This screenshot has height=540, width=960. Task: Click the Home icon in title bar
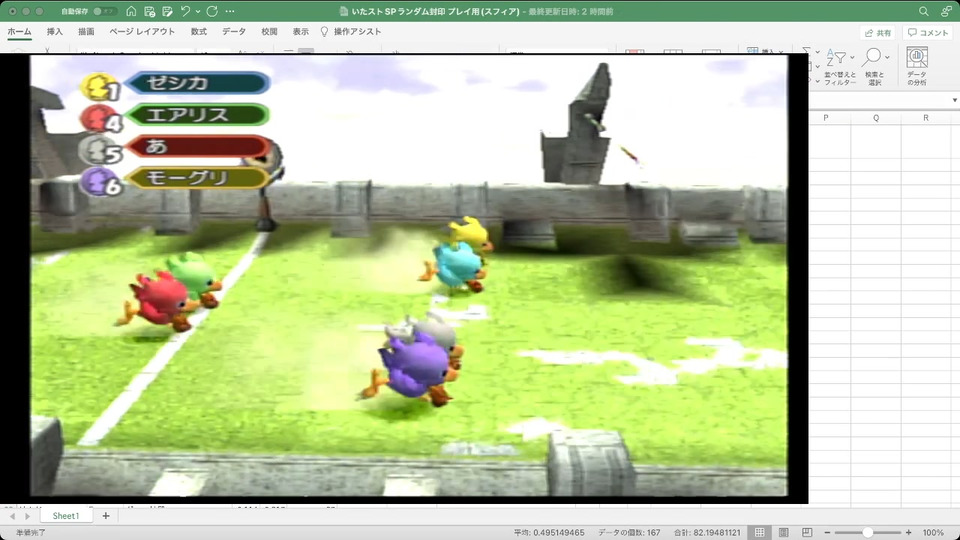point(131,11)
